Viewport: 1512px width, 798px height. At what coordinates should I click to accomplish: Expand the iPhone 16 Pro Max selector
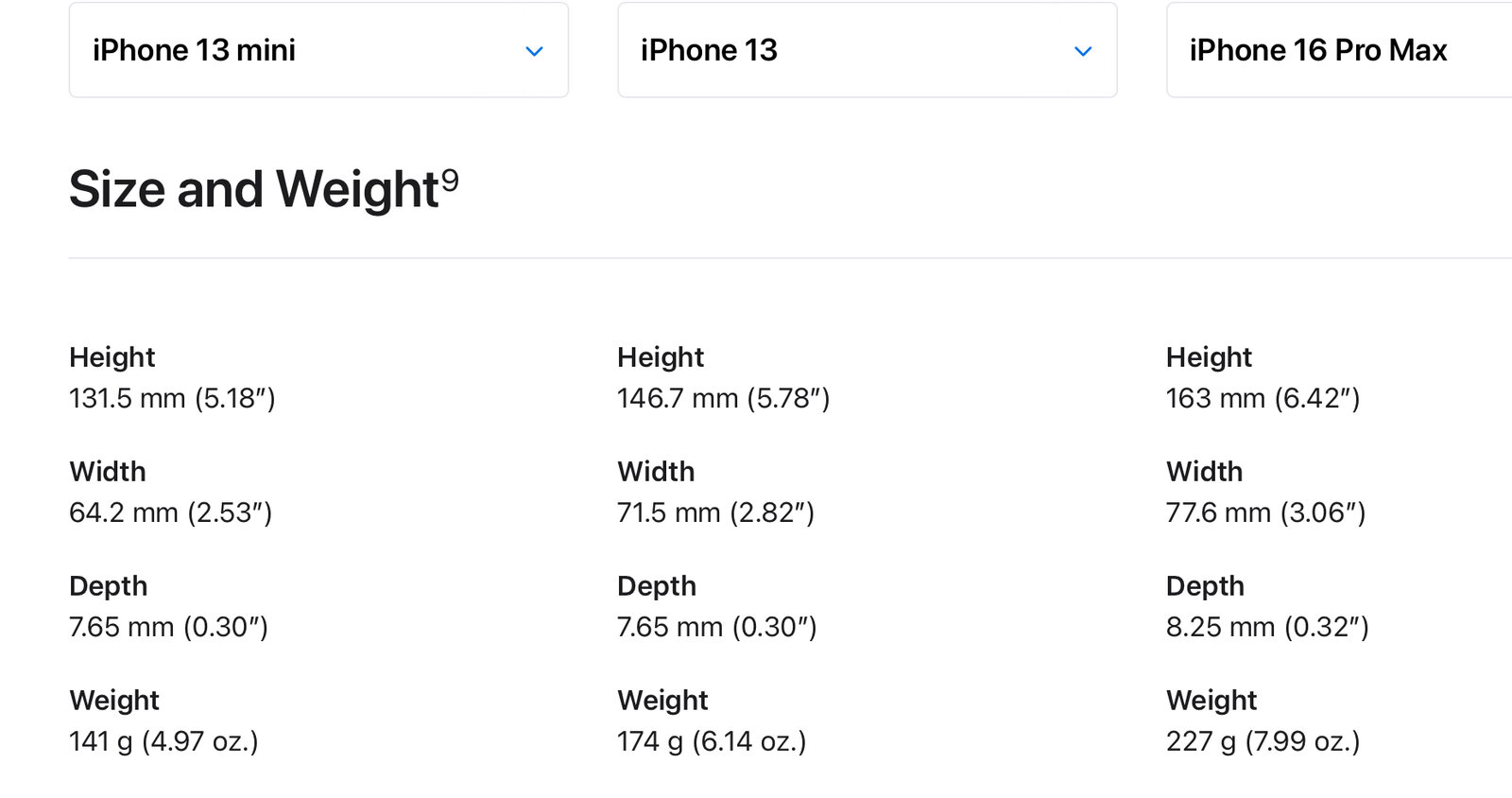tap(1337, 50)
